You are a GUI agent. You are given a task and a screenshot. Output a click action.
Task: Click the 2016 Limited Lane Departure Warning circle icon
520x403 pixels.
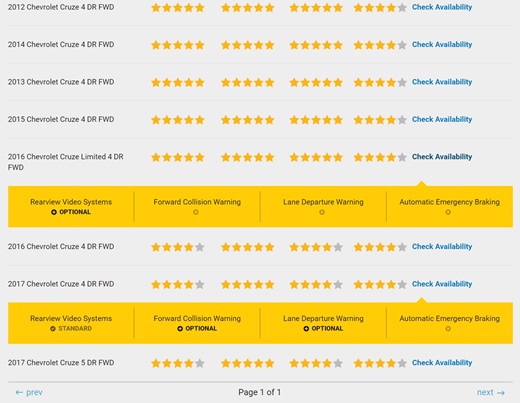(322, 212)
